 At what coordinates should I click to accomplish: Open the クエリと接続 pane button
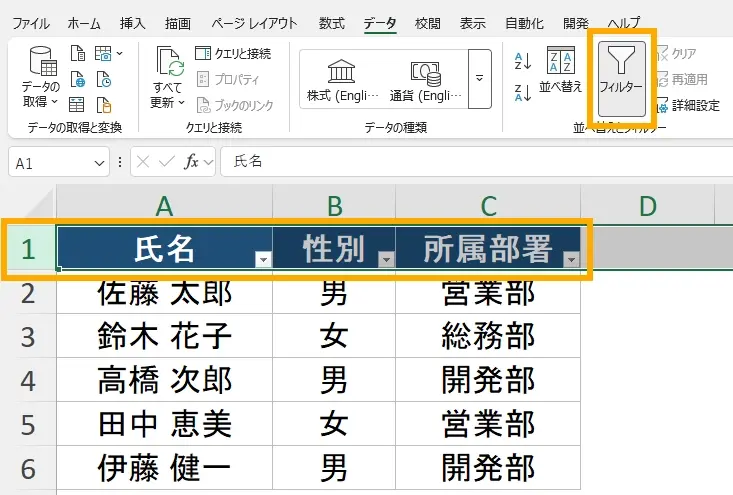click(233, 53)
